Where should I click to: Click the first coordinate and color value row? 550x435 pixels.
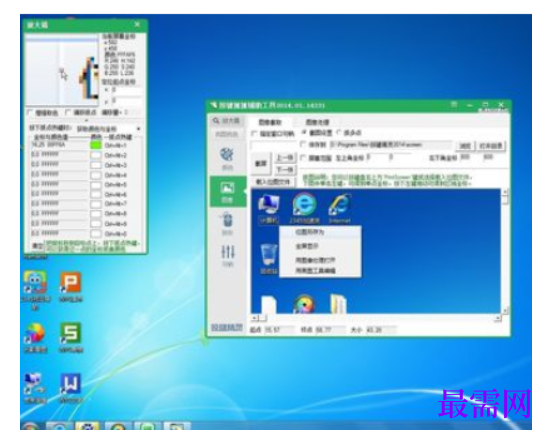pyautogui.click(x=59, y=145)
